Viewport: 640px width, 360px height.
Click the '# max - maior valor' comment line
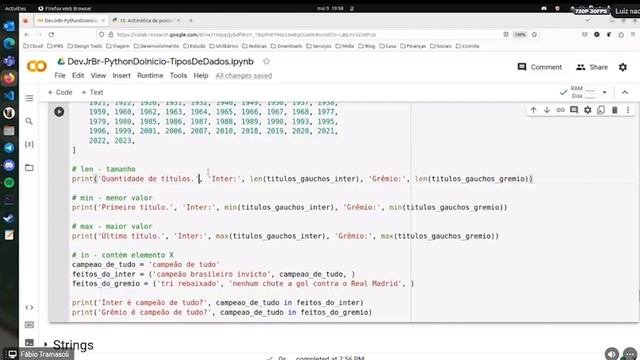[x=112, y=226]
